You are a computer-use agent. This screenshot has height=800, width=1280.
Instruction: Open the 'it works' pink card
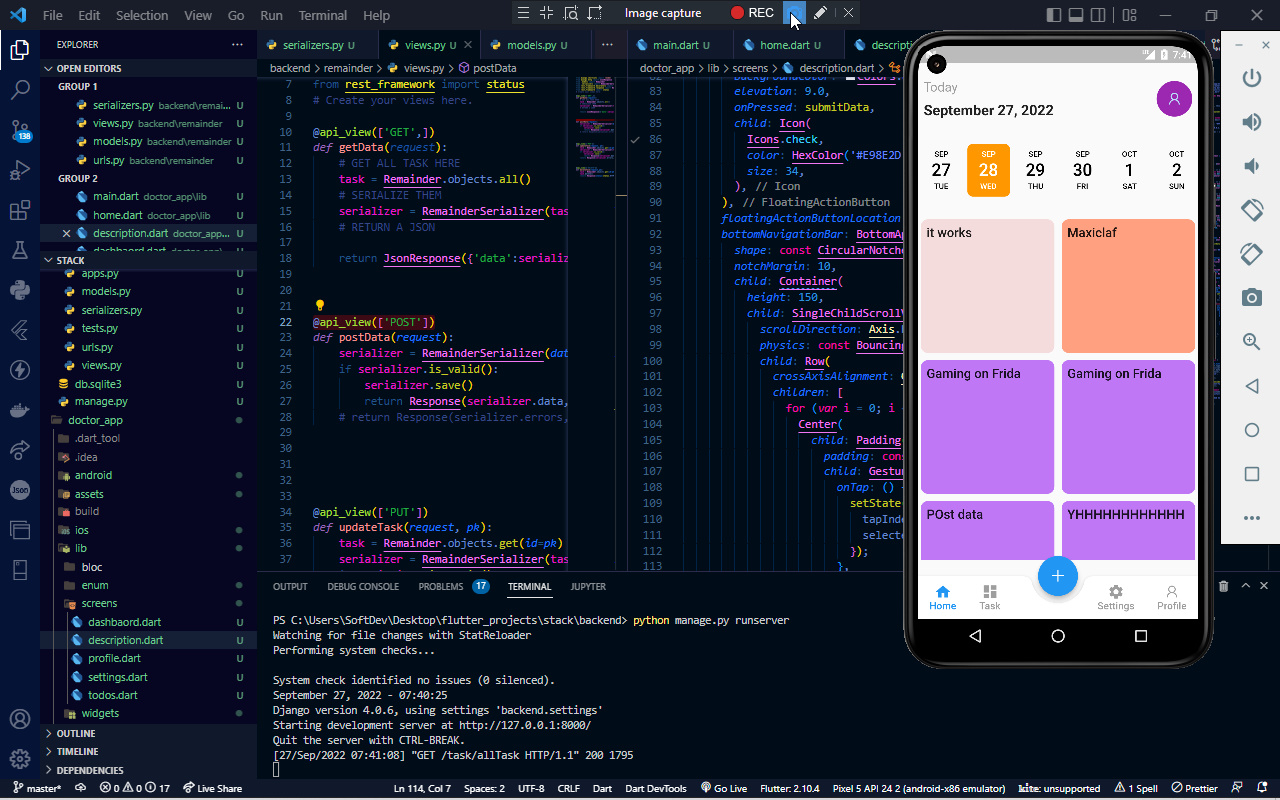(988, 286)
